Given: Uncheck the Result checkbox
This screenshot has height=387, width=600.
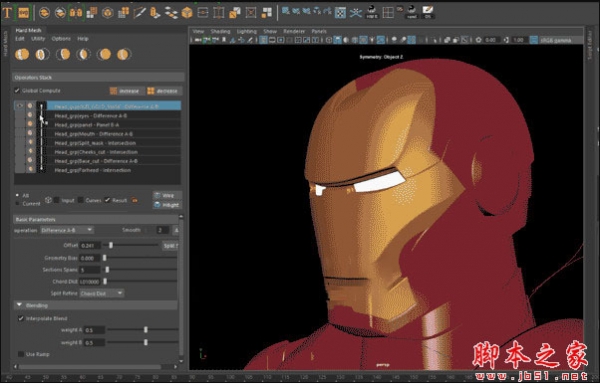Looking at the screenshot, I should [108, 200].
